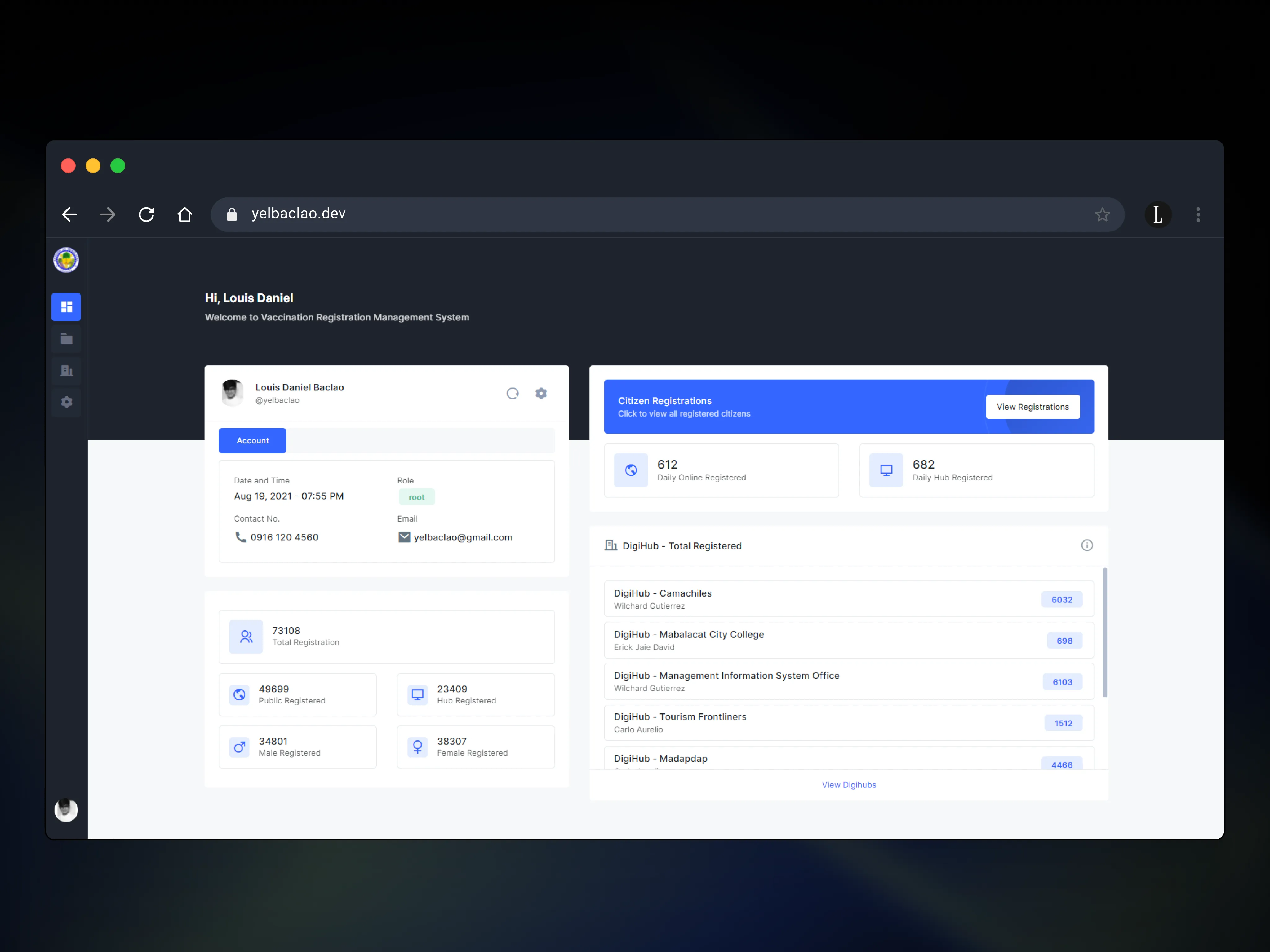The height and width of the screenshot is (952, 1270).
Task: Click the Female Registered symbol icon
Action: coord(417,747)
